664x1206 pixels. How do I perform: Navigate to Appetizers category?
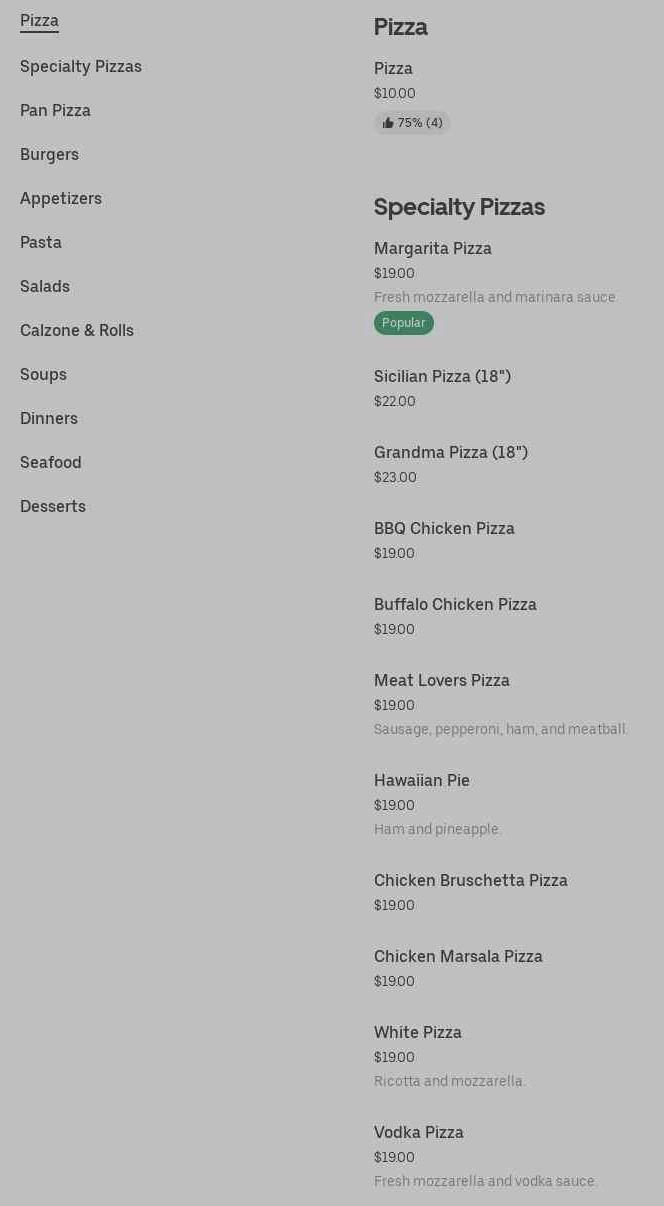pyautogui.click(x=61, y=198)
